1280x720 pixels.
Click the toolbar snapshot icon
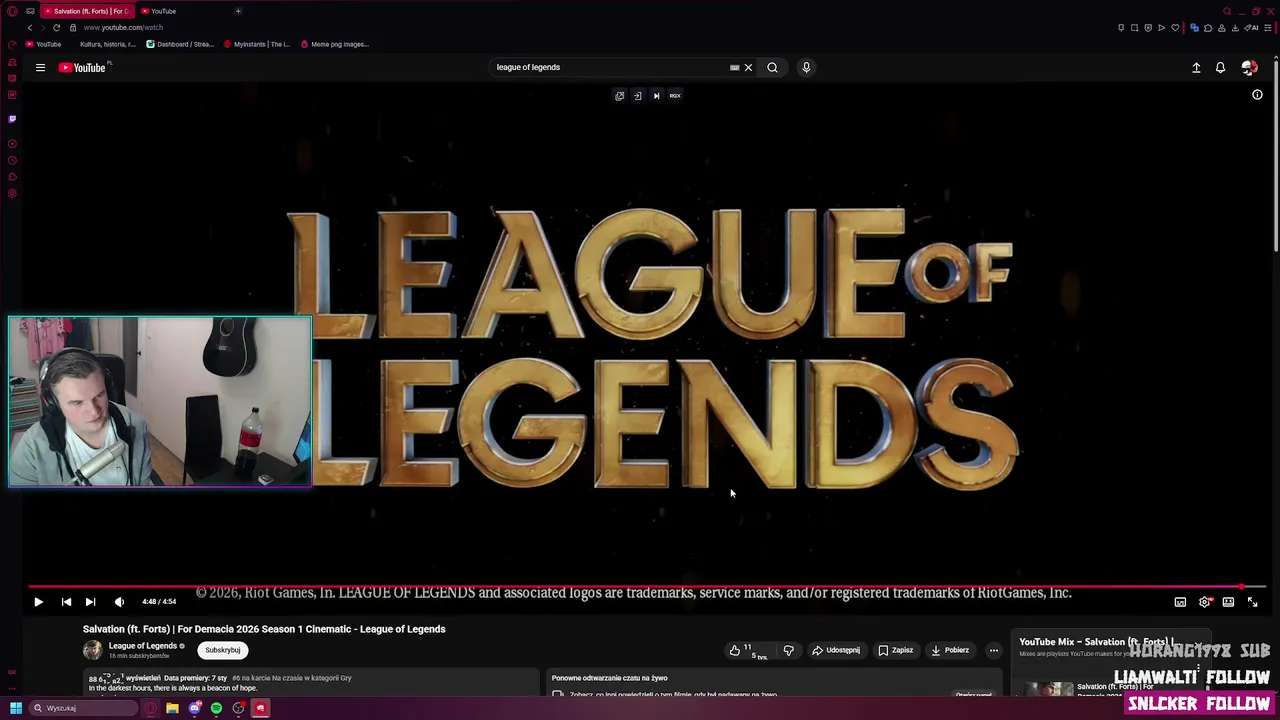[x=1134, y=28]
